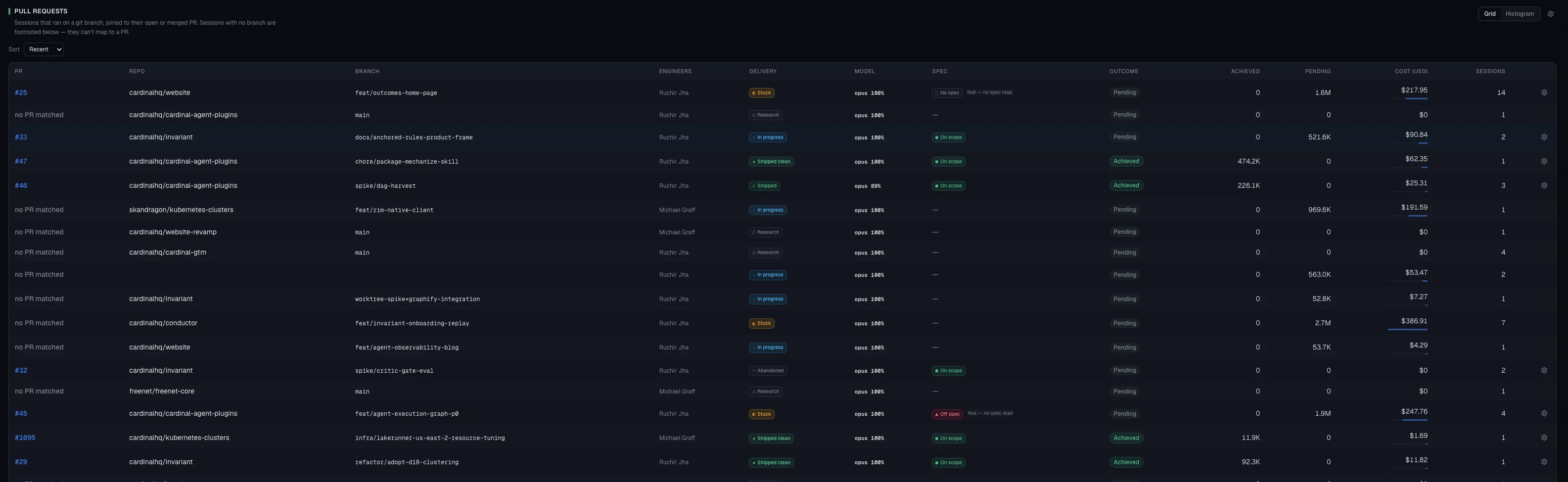The height and width of the screenshot is (482, 1568).
Task: Click gear icon on PR #45 row
Action: (x=1544, y=413)
